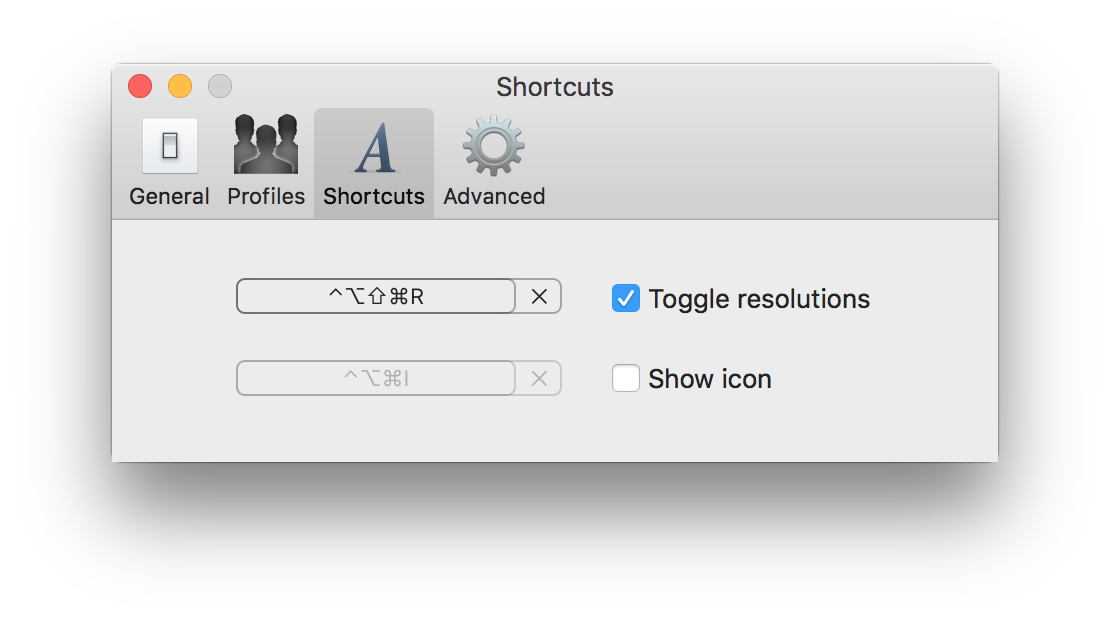Click the ⌃⌥⇧⌘R shortcut recorder field

376,296
